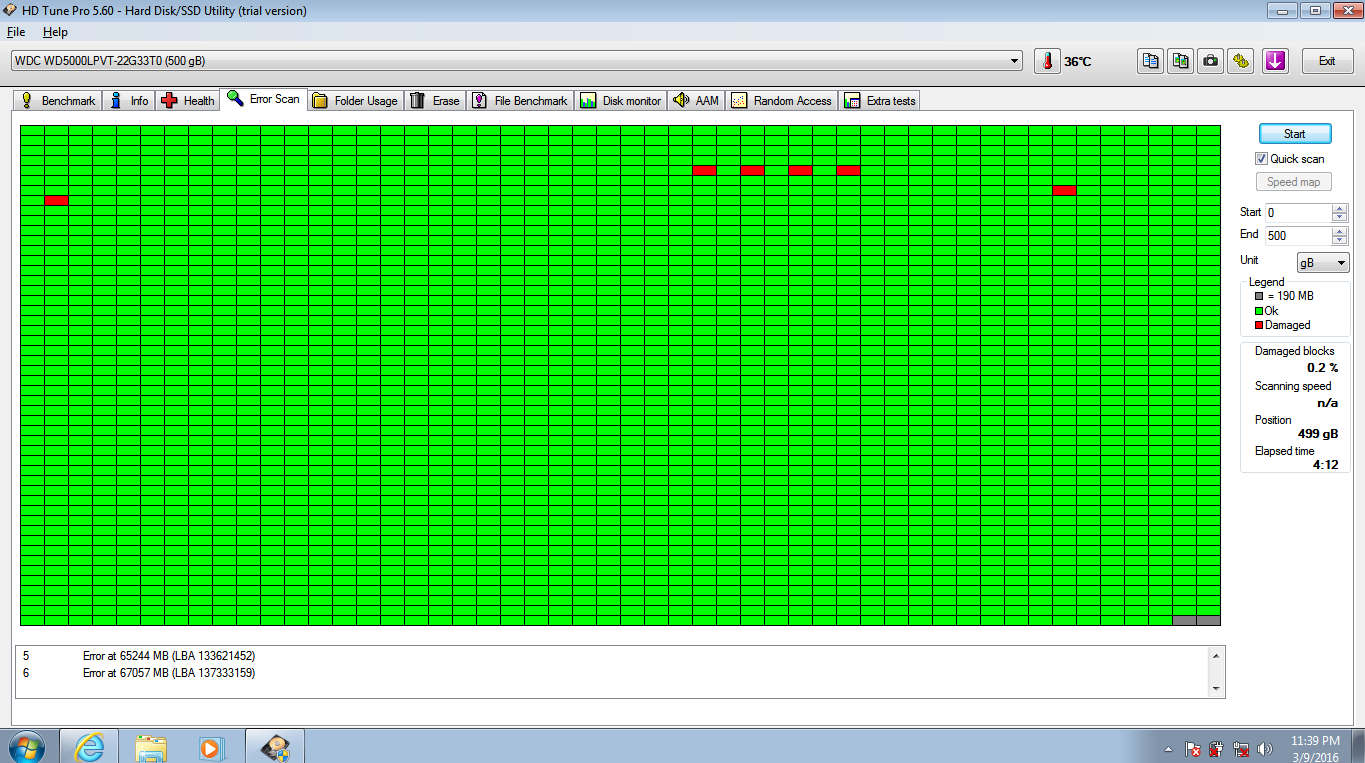
Task: Click the purple down-arrow minimize-to-tray icon
Action: (1274, 61)
